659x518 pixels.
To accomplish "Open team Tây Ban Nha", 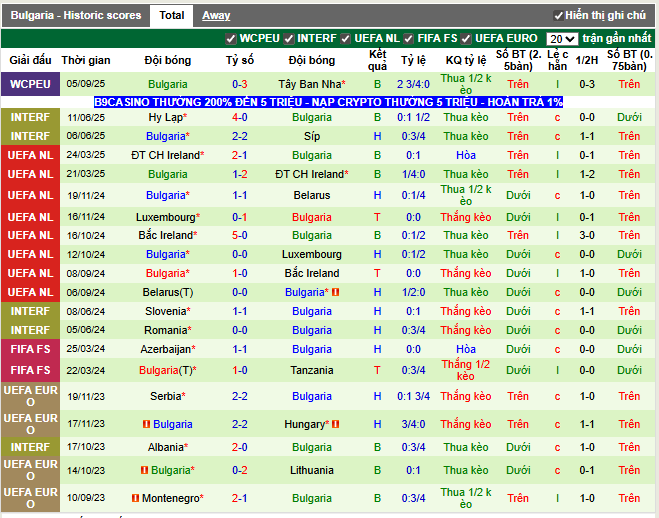I will pos(310,84).
